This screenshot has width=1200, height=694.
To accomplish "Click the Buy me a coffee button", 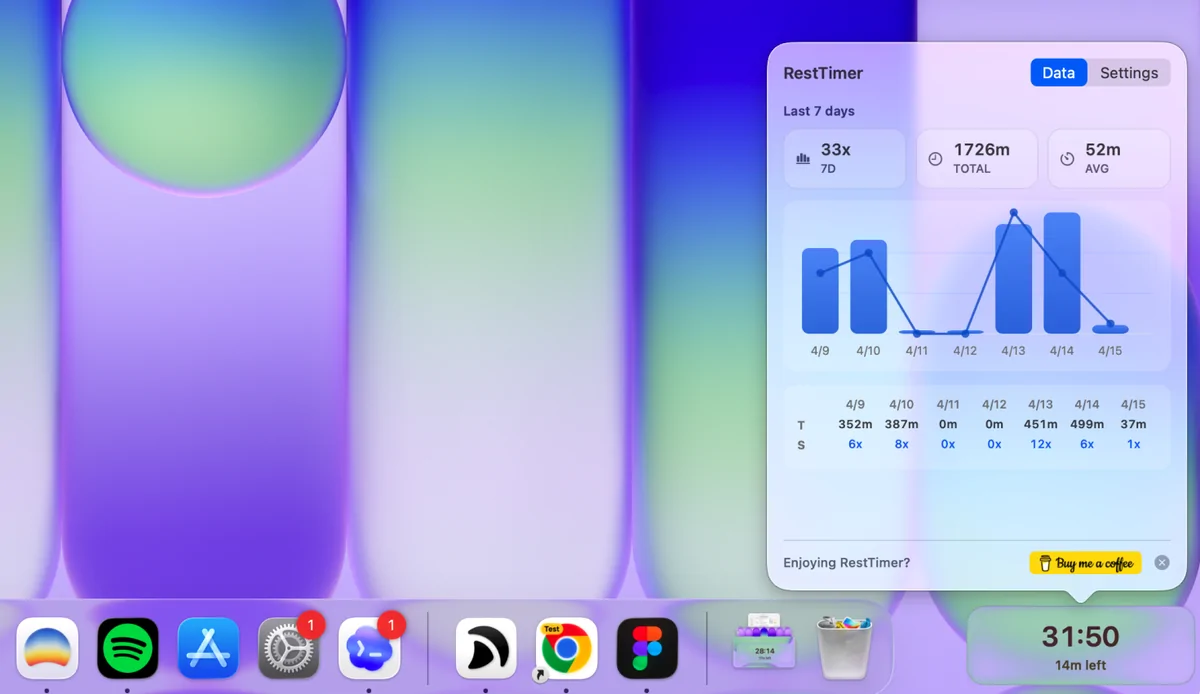I will [x=1085, y=563].
